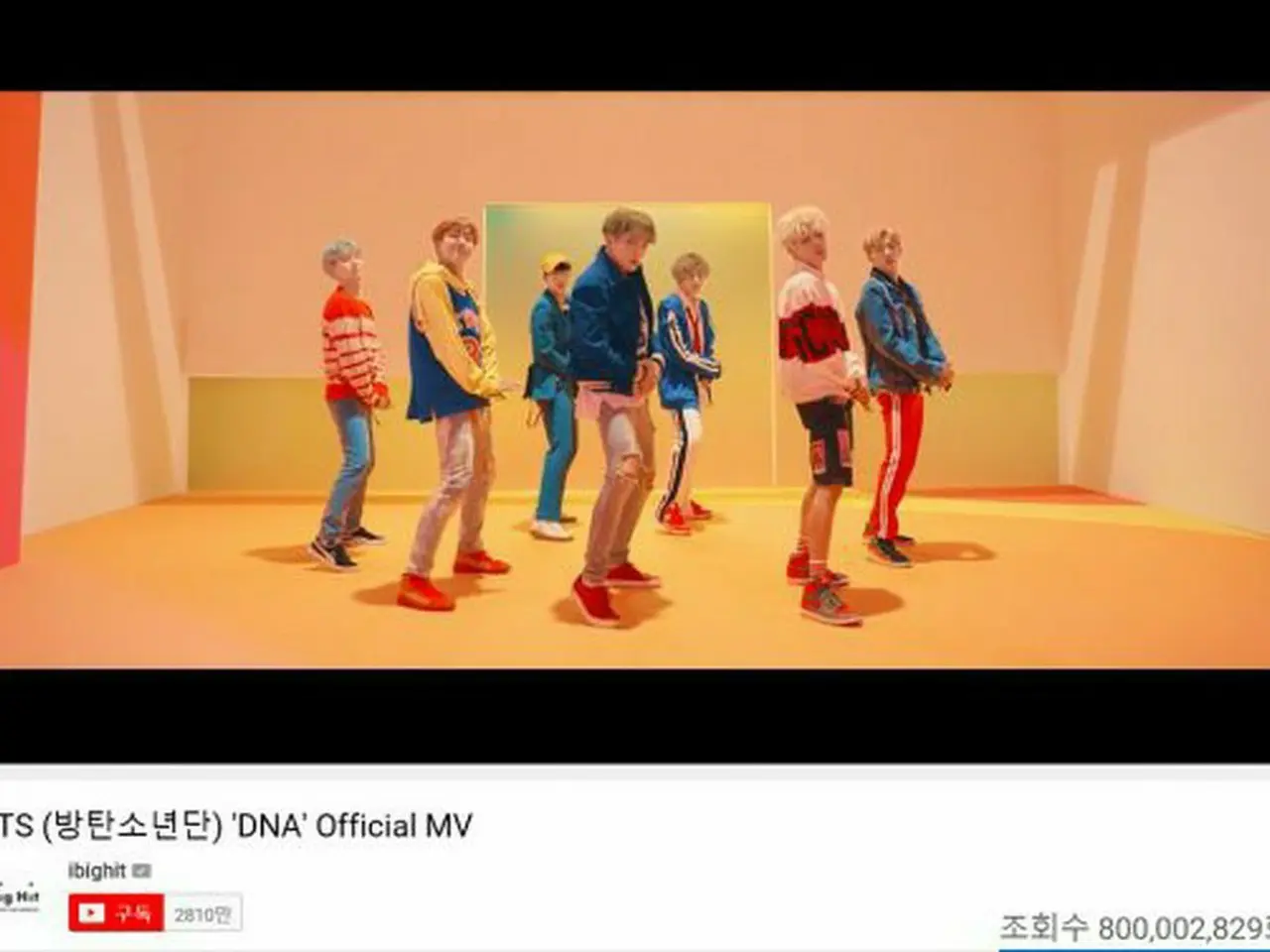
Task: Click the 2810만 subscriber count box
Action: coord(202,914)
